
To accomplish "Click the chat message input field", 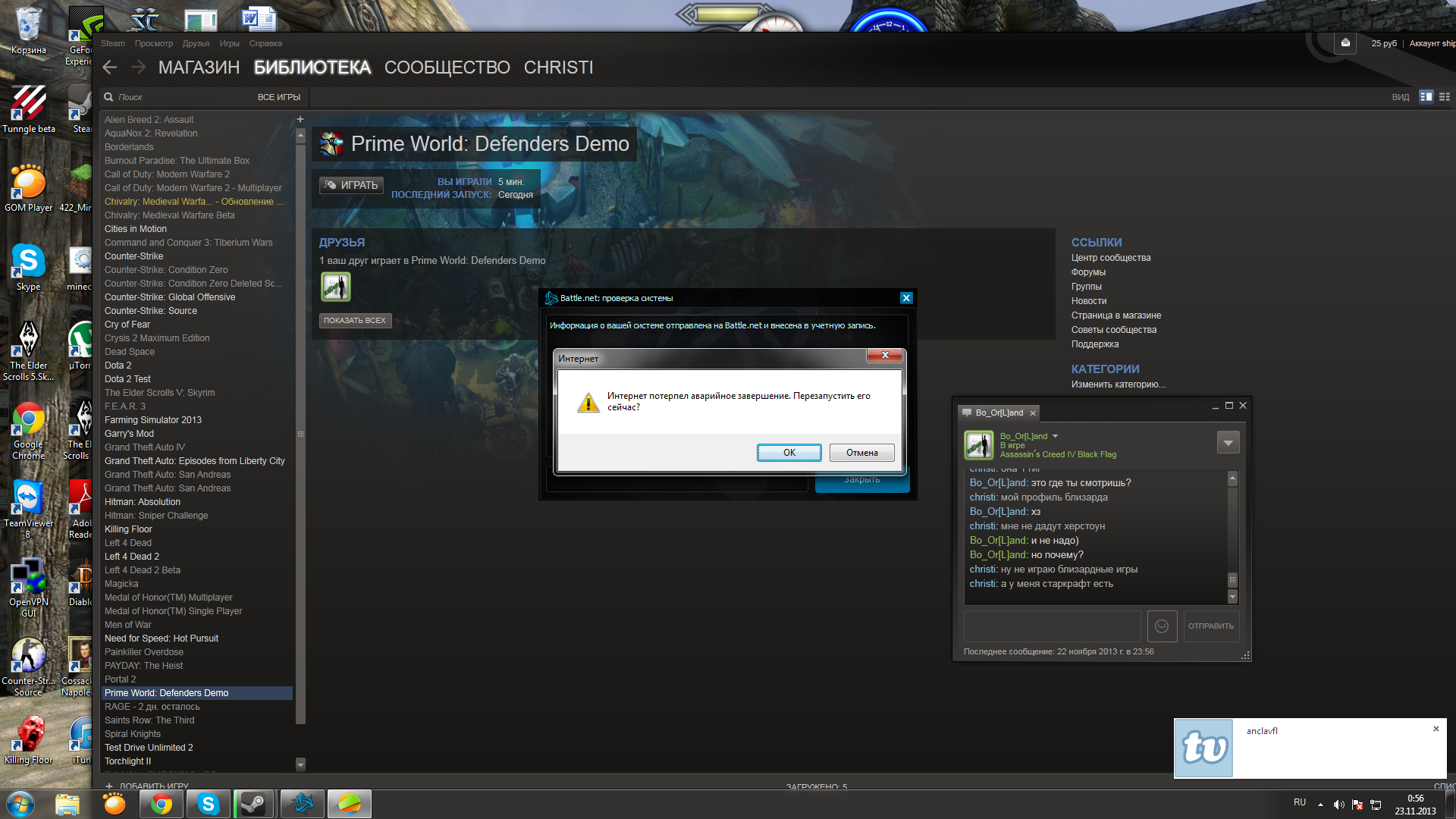I will click(1052, 626).
